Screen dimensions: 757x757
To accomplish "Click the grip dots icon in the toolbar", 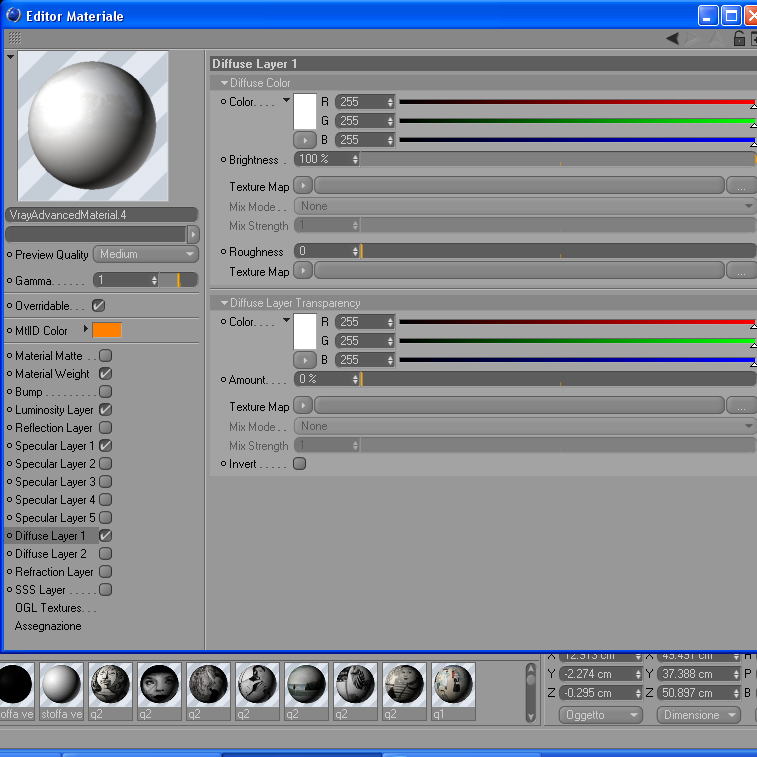I will [15, 38].
